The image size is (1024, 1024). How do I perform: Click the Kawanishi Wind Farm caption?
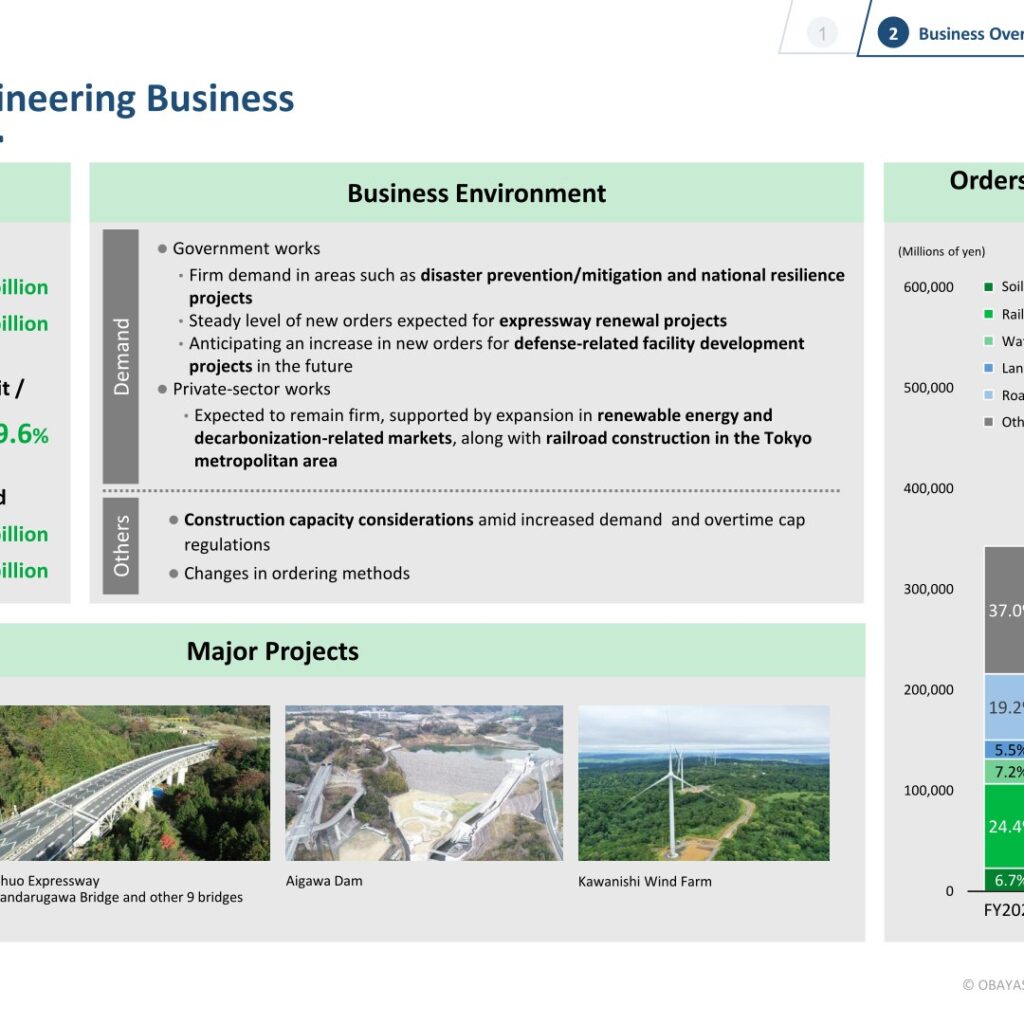(x=645, y=882)
